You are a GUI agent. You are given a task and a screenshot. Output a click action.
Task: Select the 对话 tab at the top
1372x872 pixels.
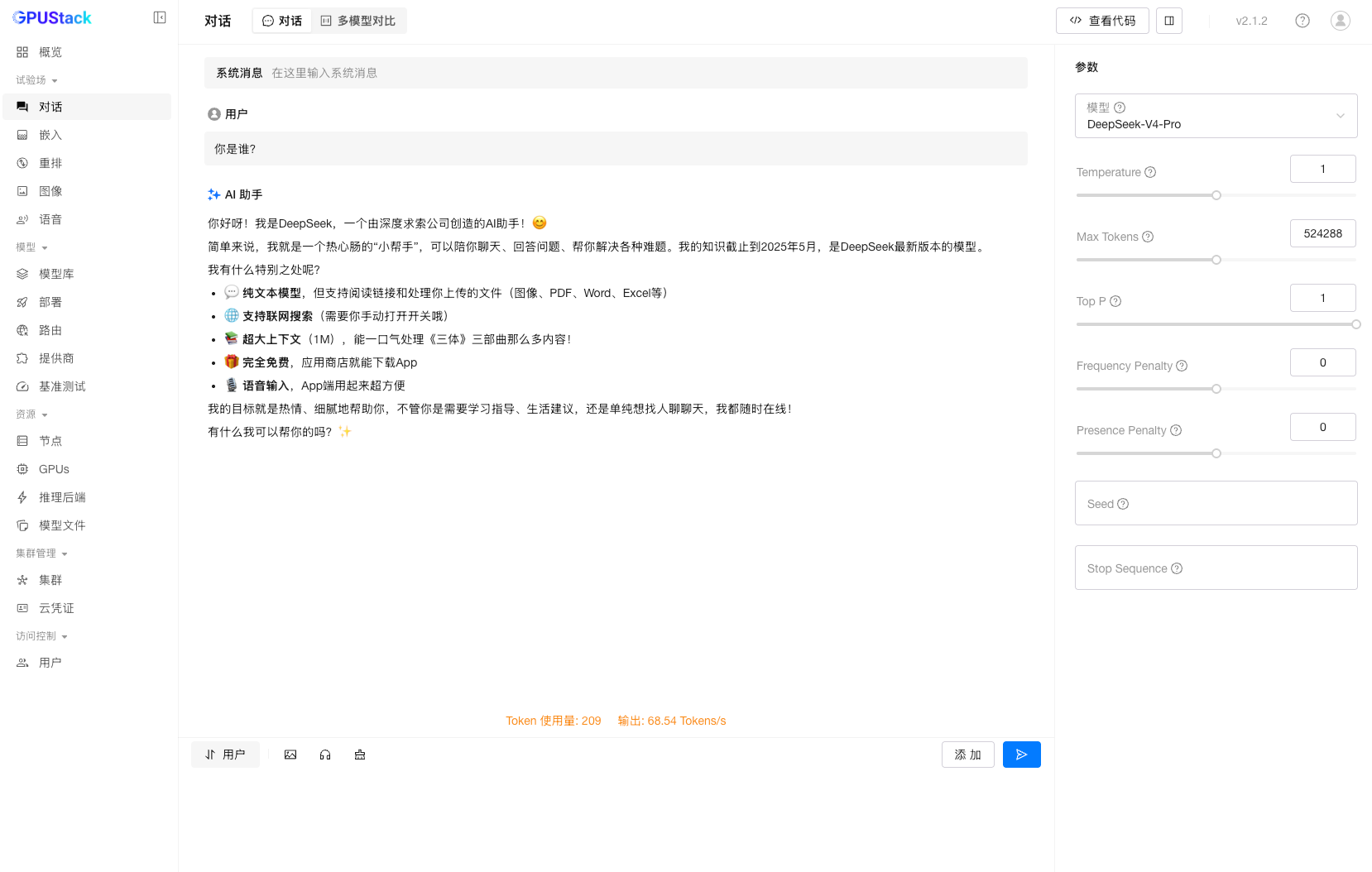[x=281, y=21]
